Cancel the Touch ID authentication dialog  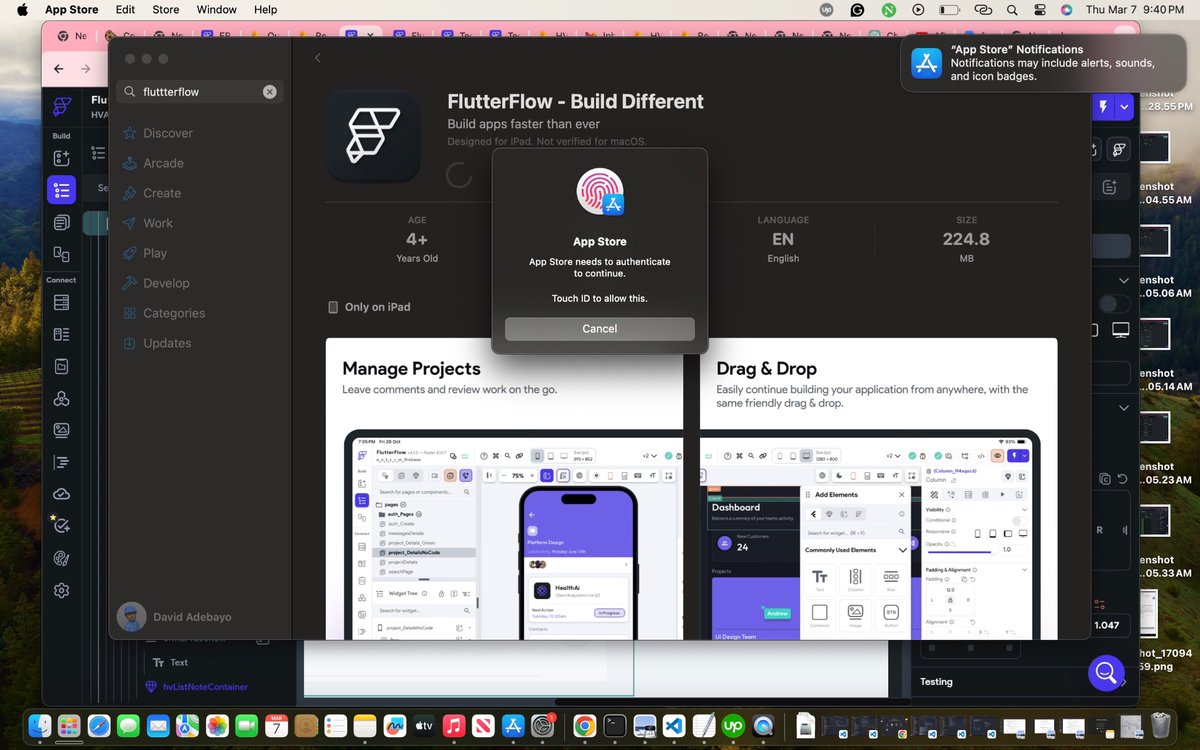[x=599, y=329]
